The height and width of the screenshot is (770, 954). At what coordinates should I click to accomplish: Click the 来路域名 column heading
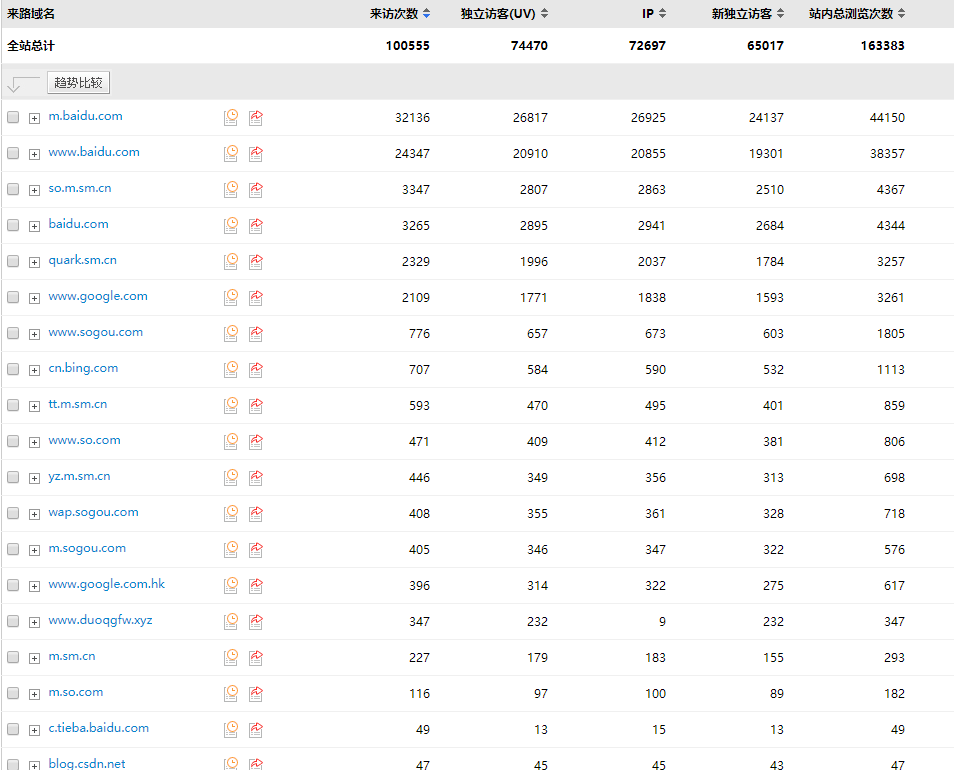[30, 13]
